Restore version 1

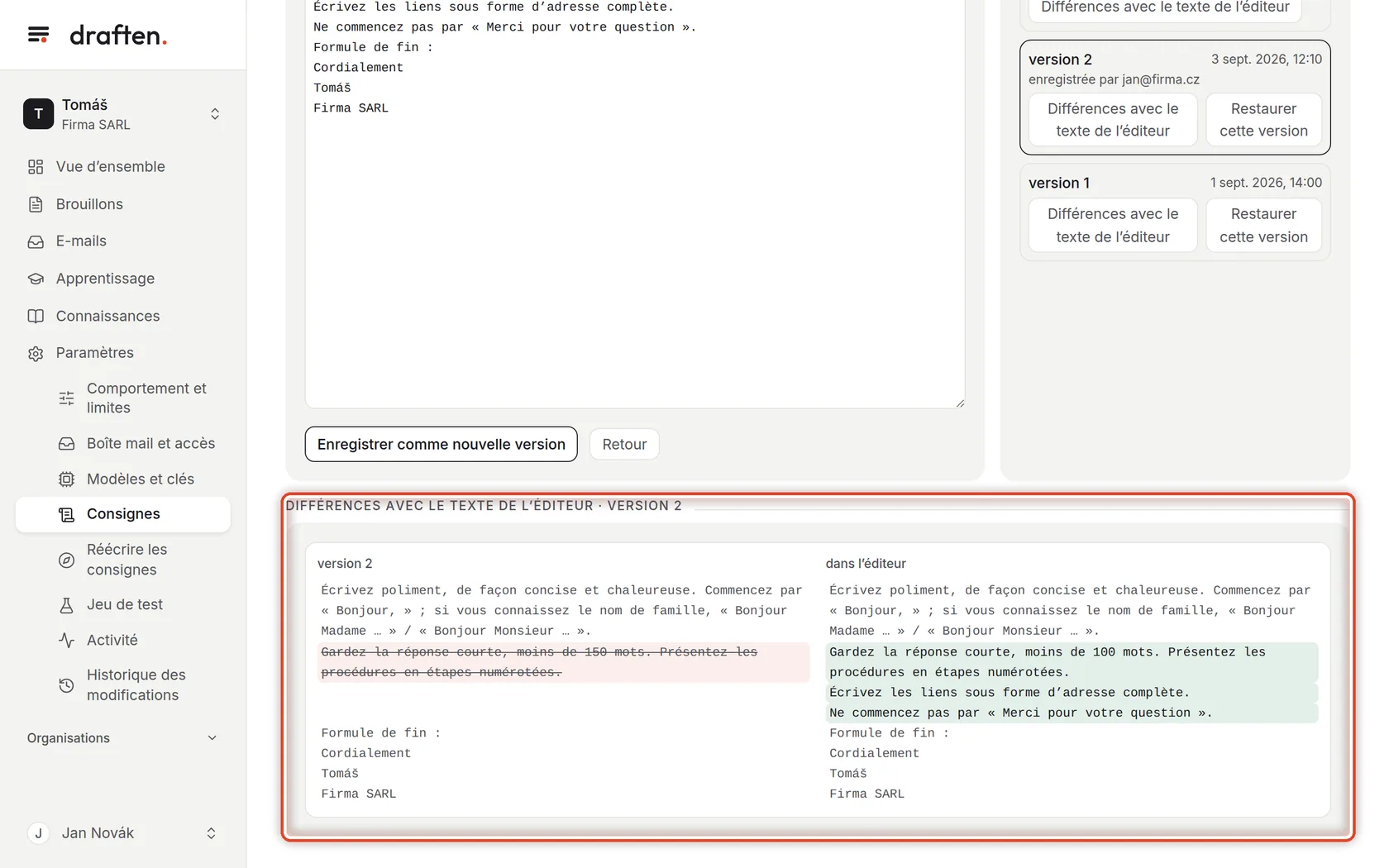click(1263, 225)
